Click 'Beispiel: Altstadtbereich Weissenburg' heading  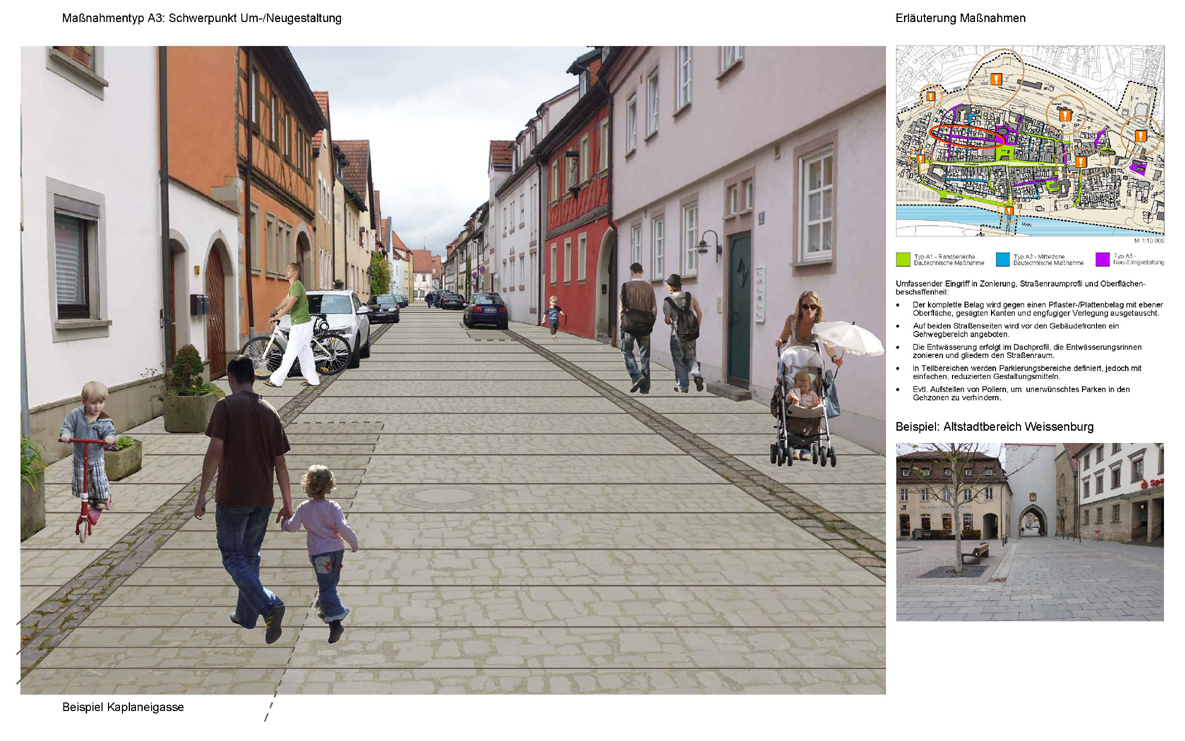pos(994,427)
